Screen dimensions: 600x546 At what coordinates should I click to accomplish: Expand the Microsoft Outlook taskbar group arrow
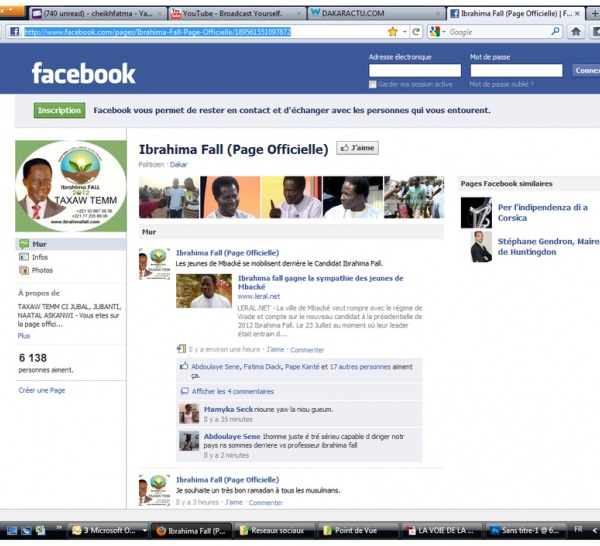coord(144,531)
